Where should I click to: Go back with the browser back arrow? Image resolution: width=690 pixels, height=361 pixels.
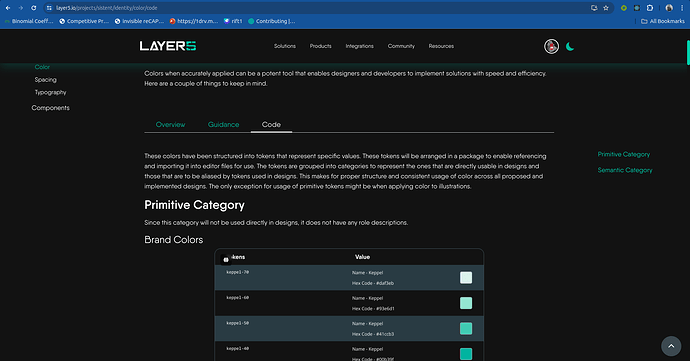coord(8,8)
